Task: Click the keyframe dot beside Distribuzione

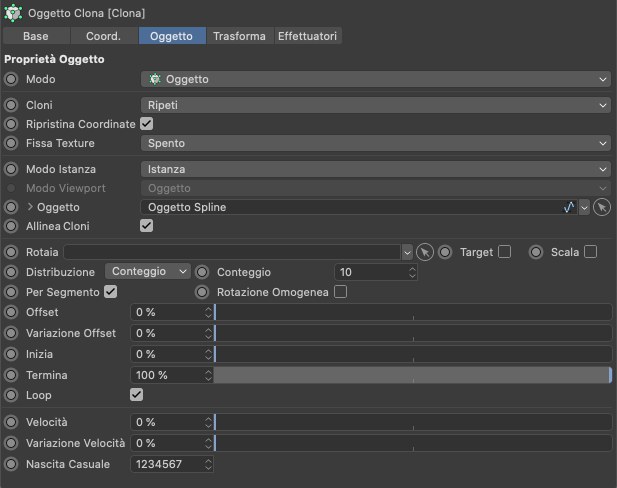Action: coord(11,272)
